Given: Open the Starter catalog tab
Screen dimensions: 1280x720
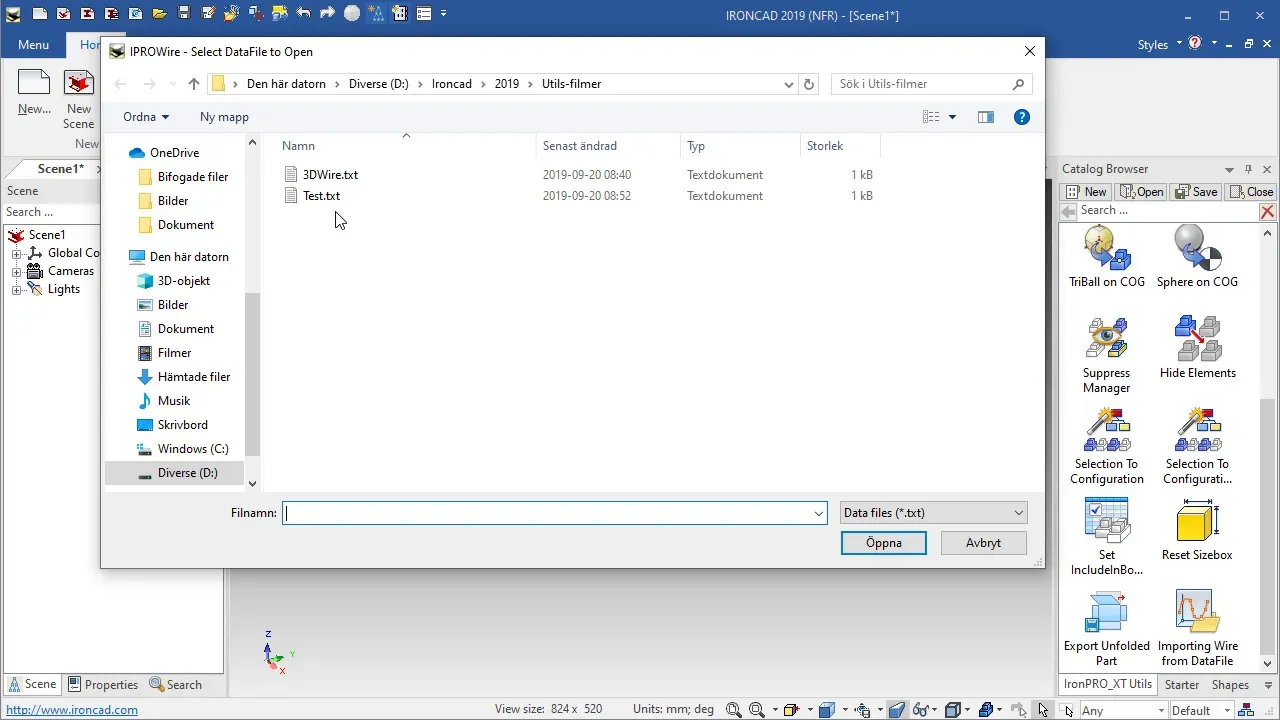Looking at the screenshot, I should [1182, 685].
